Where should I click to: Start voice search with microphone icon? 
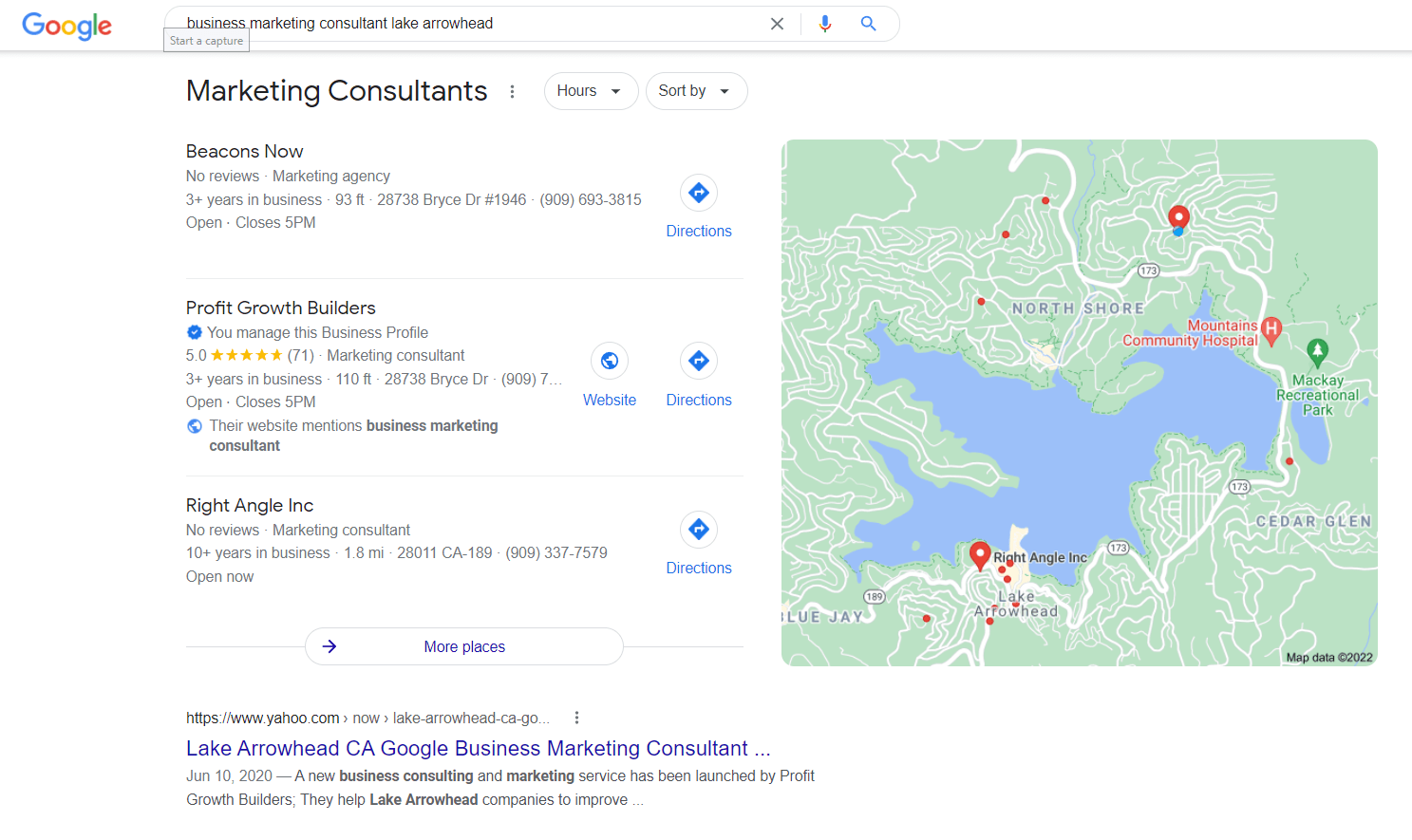[x=825, y=24]
